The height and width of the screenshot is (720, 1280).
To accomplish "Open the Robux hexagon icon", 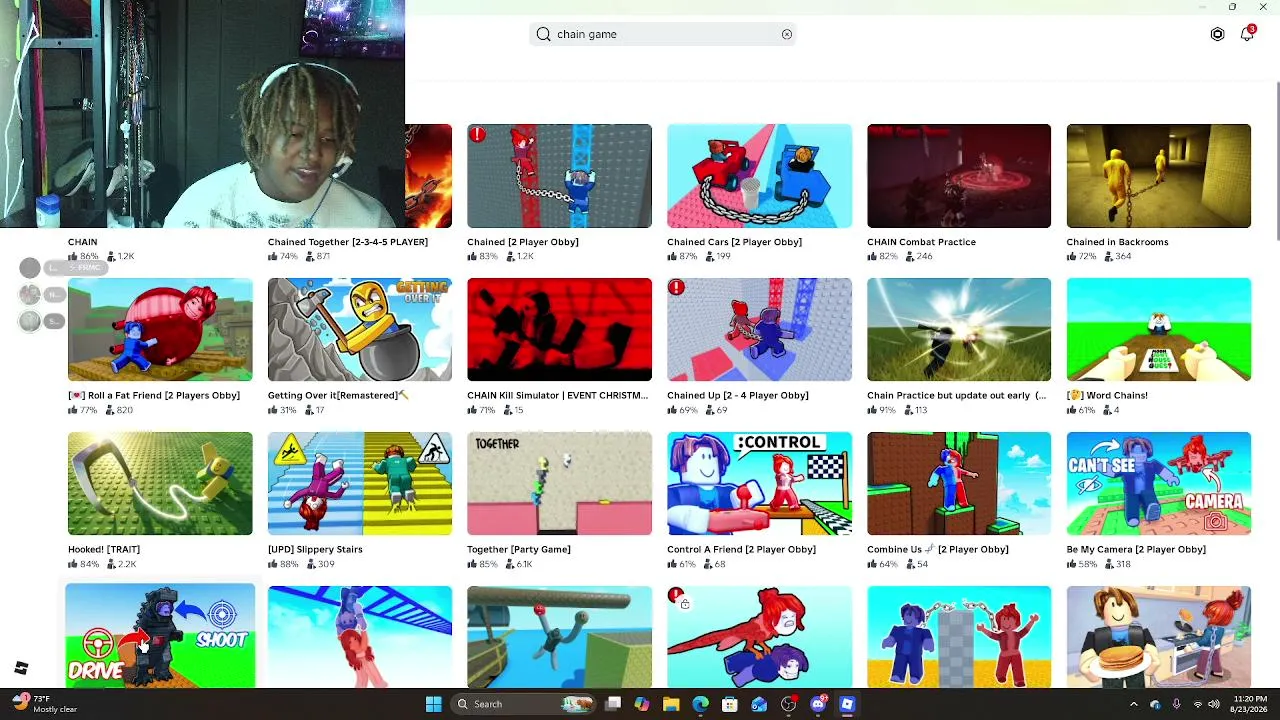I will [1217, 34].
